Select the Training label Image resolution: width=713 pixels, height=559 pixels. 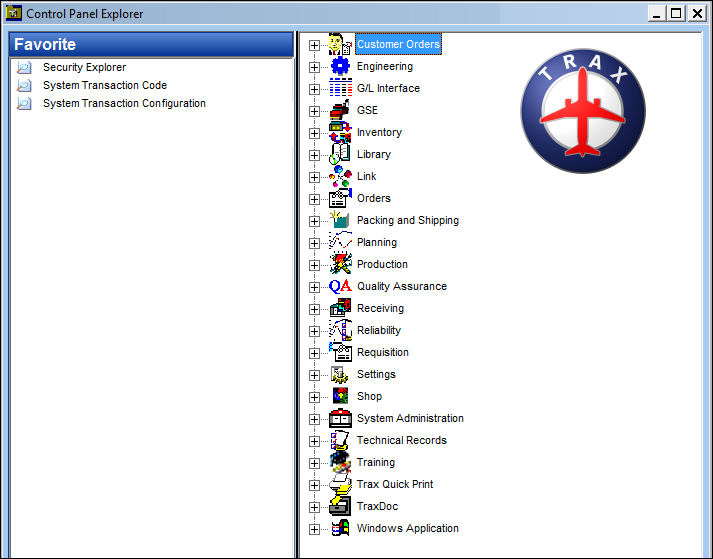pyautogui.click(x=376, y=462)
